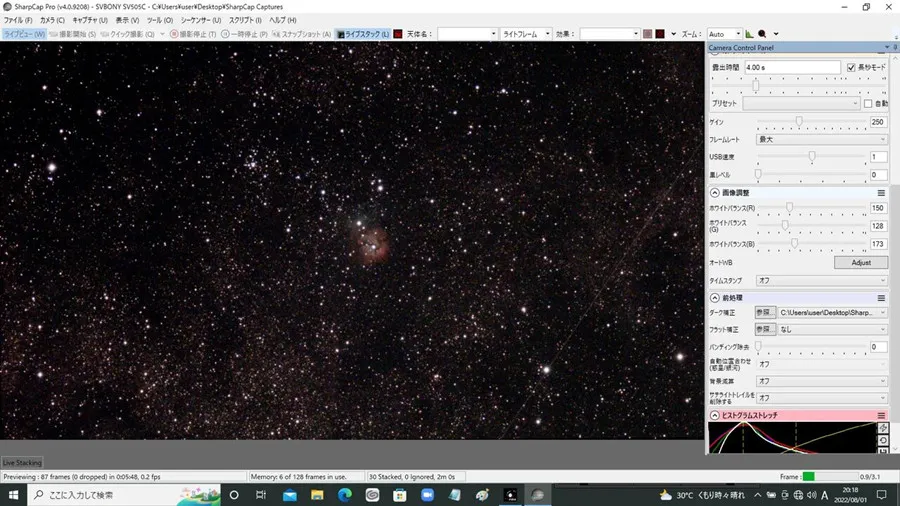Open the 効果 effects dropdown
The image size is (900, 506).
pyautogui.click(x=609, y=34)
